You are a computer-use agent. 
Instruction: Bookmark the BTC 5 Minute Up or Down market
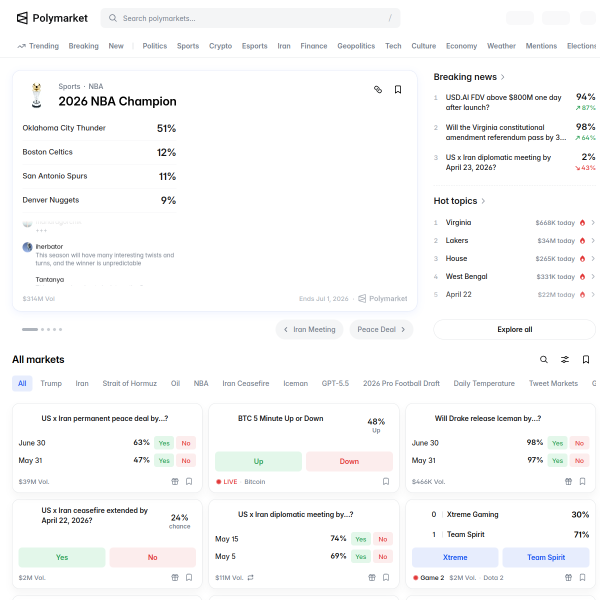pos(386,481)
